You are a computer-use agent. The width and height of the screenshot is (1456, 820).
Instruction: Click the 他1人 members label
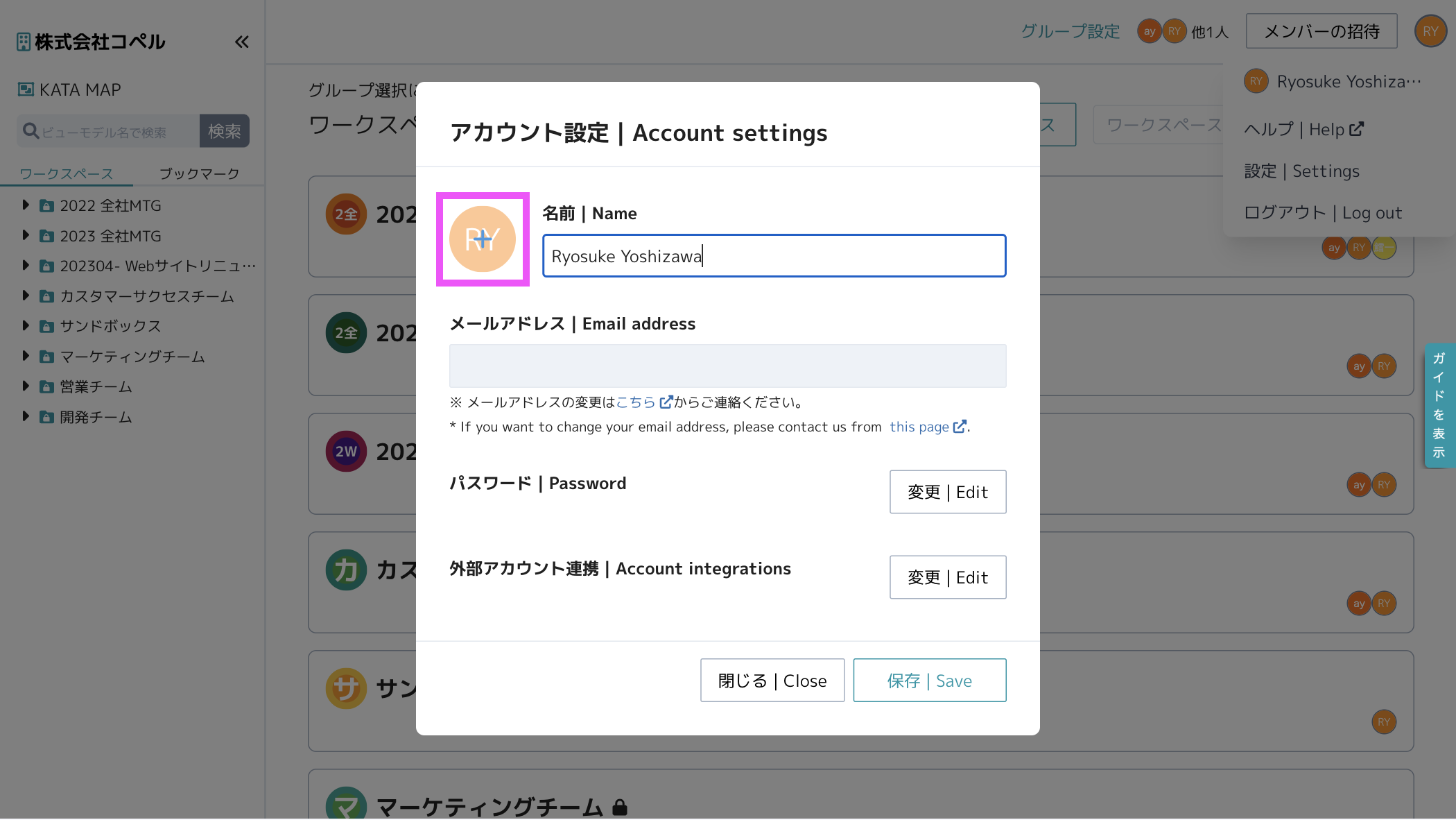(1210, 32)
